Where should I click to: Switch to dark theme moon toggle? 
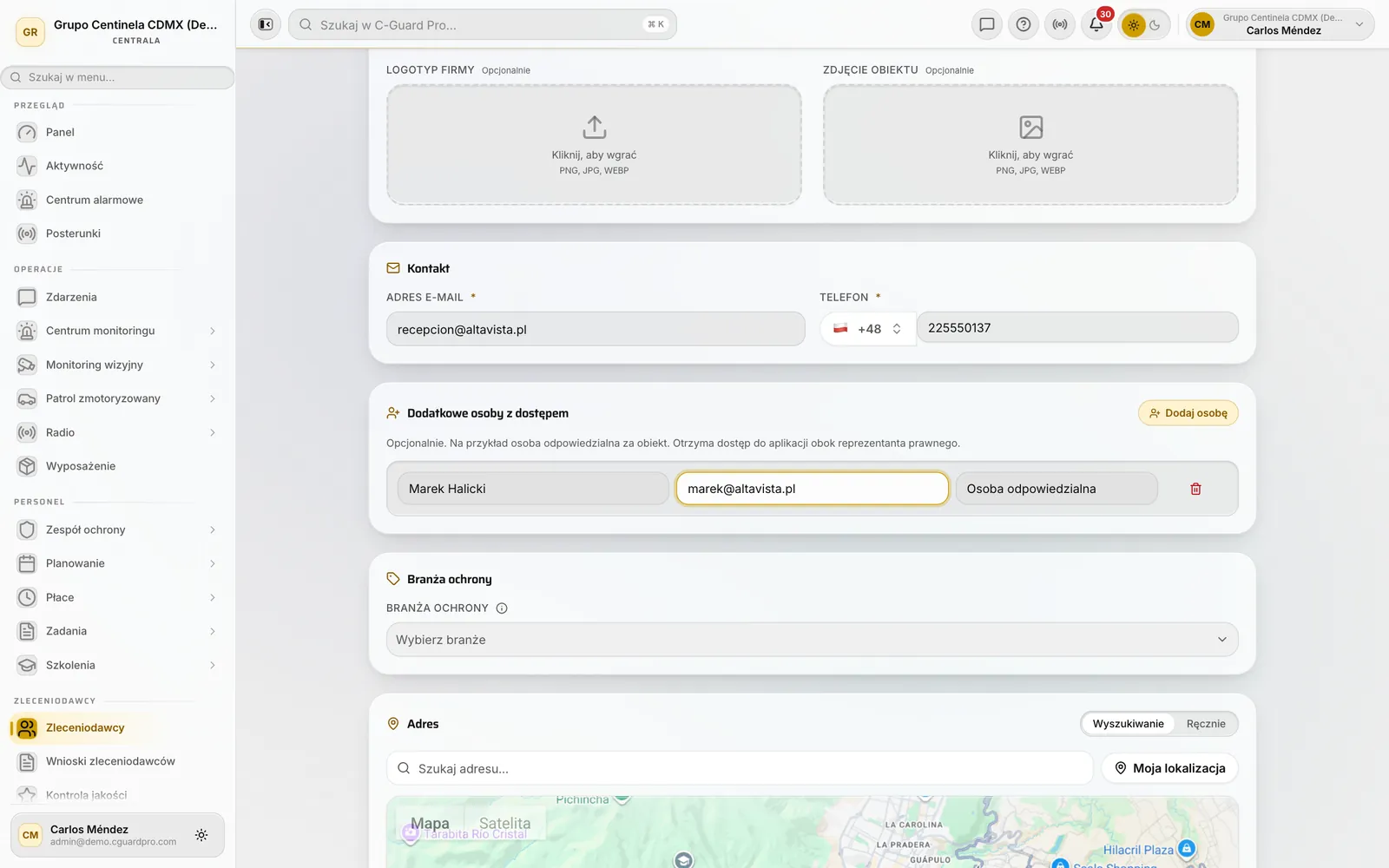(1155, 25)
